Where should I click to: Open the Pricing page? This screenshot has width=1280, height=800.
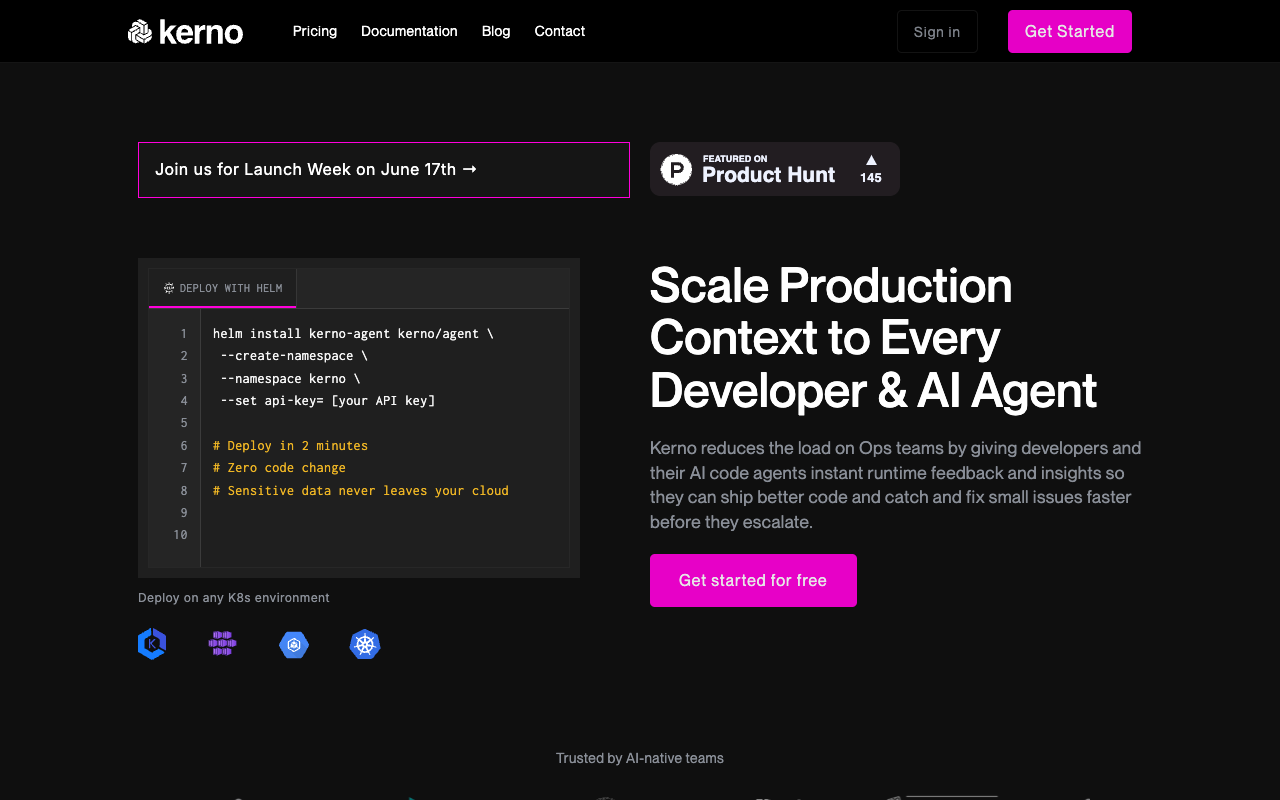314,31
